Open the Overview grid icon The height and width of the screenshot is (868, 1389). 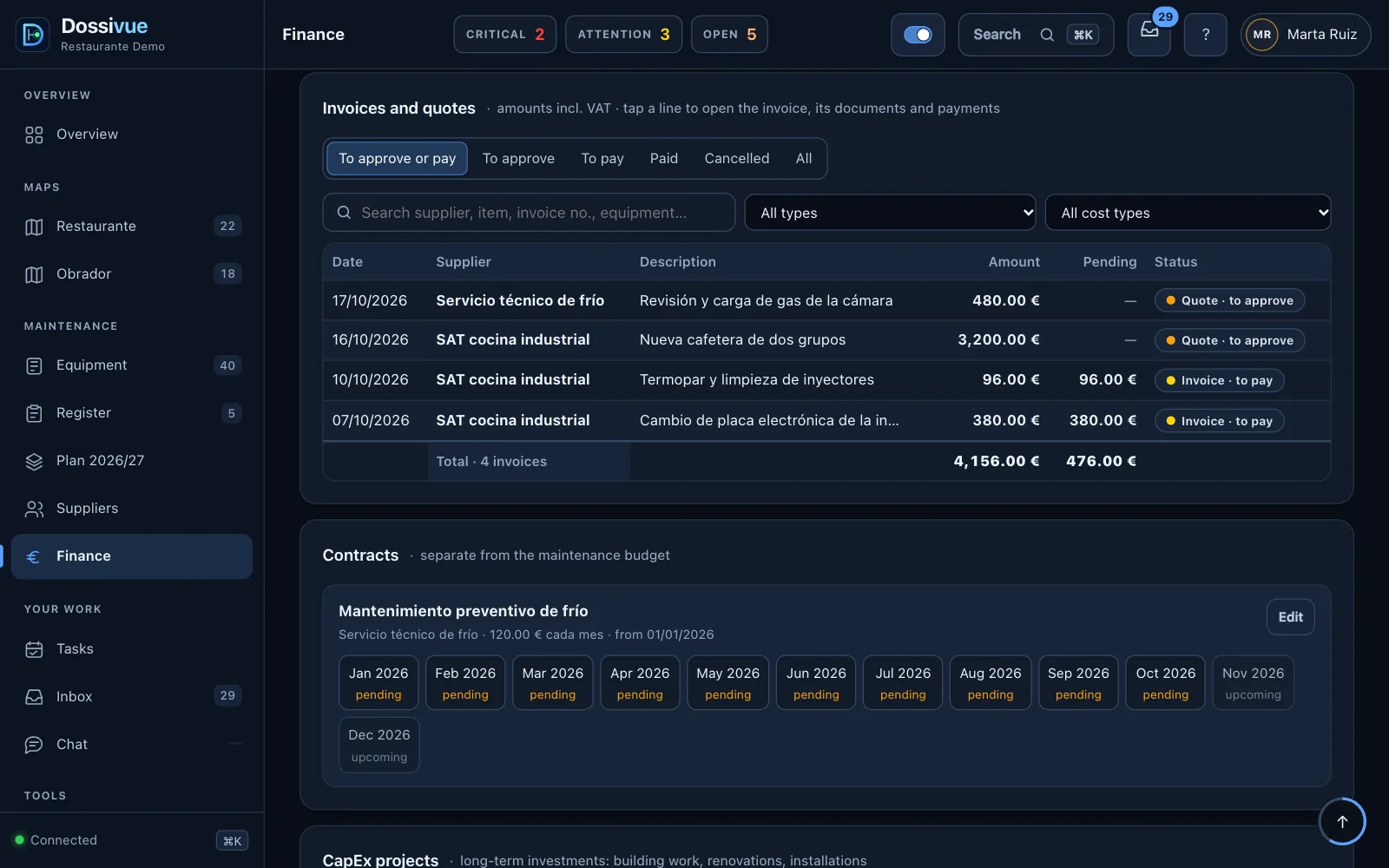pos(34,135)
